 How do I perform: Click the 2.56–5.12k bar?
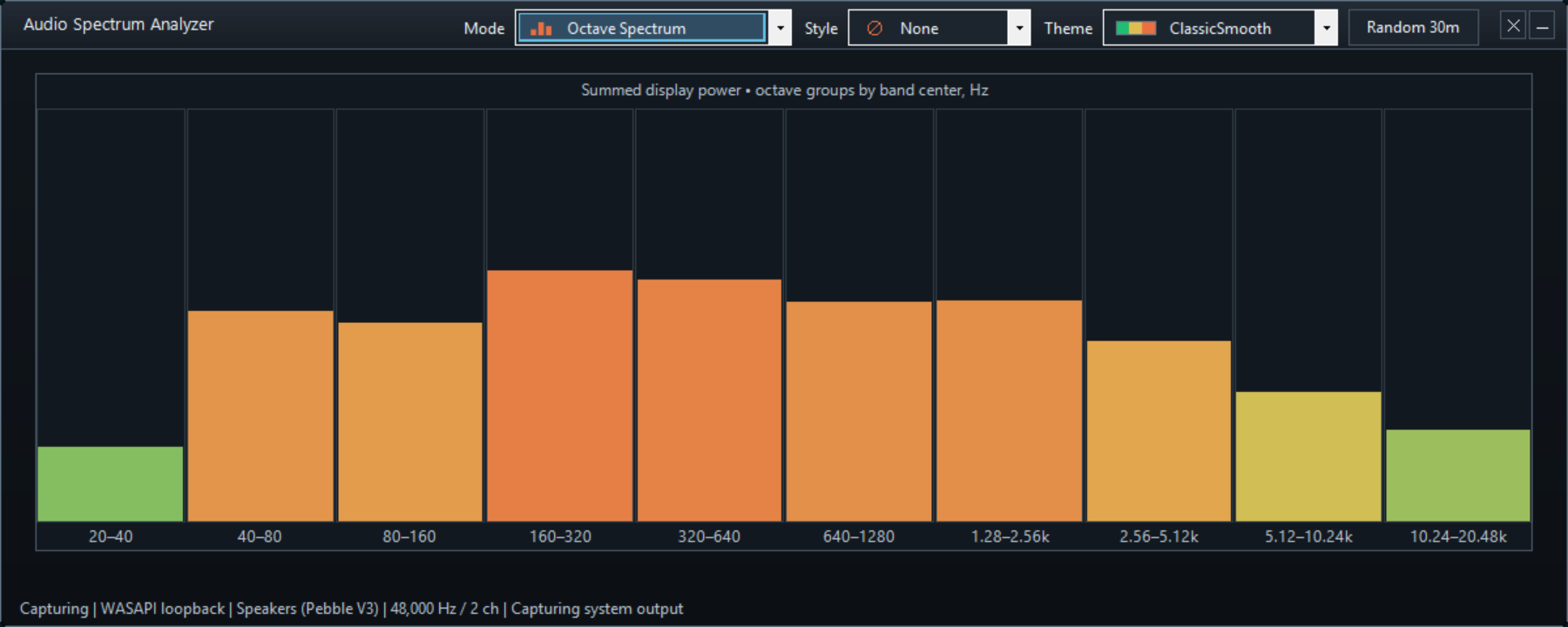coord(1159,431)
